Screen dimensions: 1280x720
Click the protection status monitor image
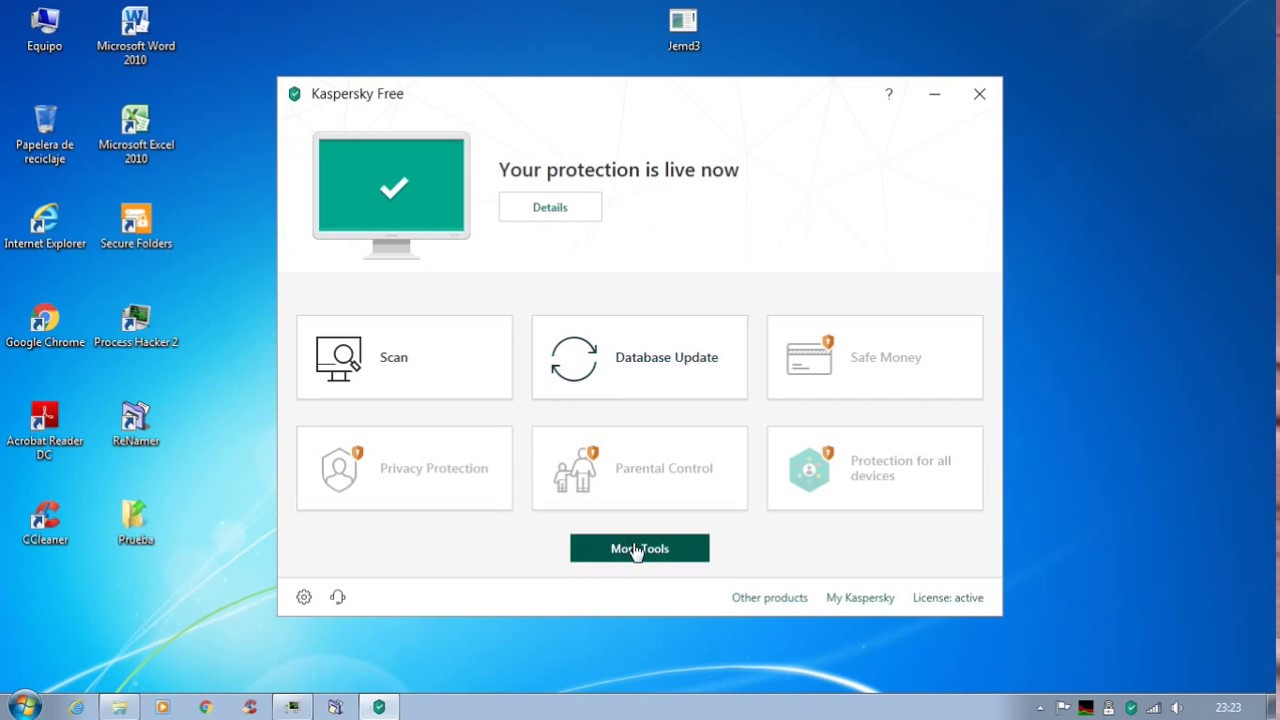tap(391, 195)
